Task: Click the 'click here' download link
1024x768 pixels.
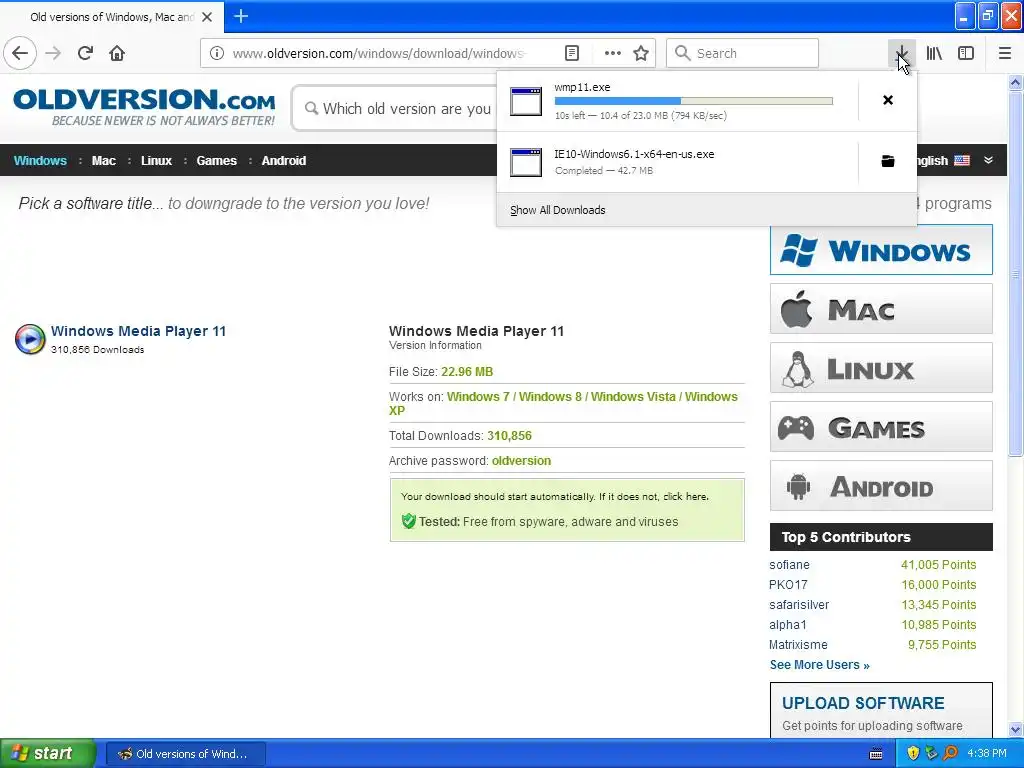Action: 685,496
